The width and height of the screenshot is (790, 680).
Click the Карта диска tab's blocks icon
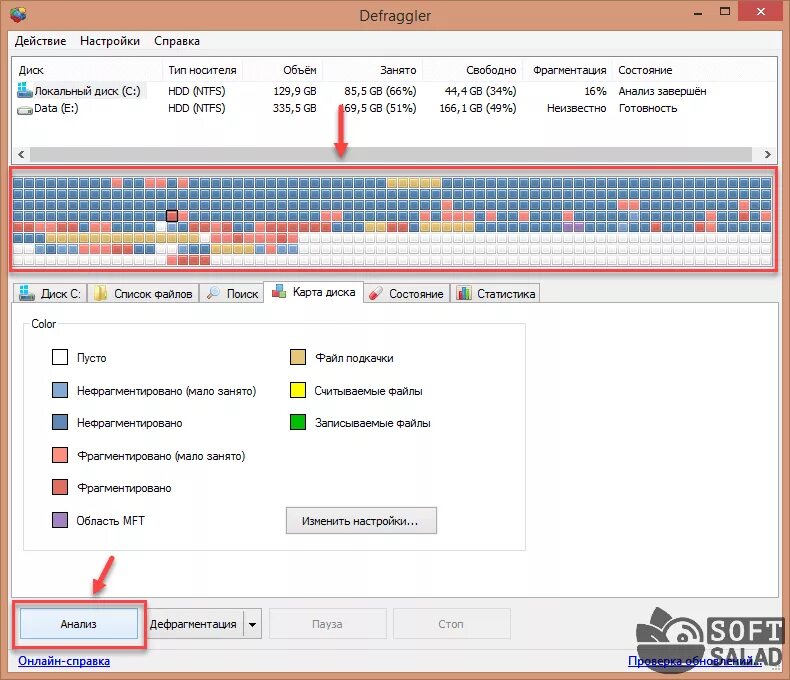[279, 291]
